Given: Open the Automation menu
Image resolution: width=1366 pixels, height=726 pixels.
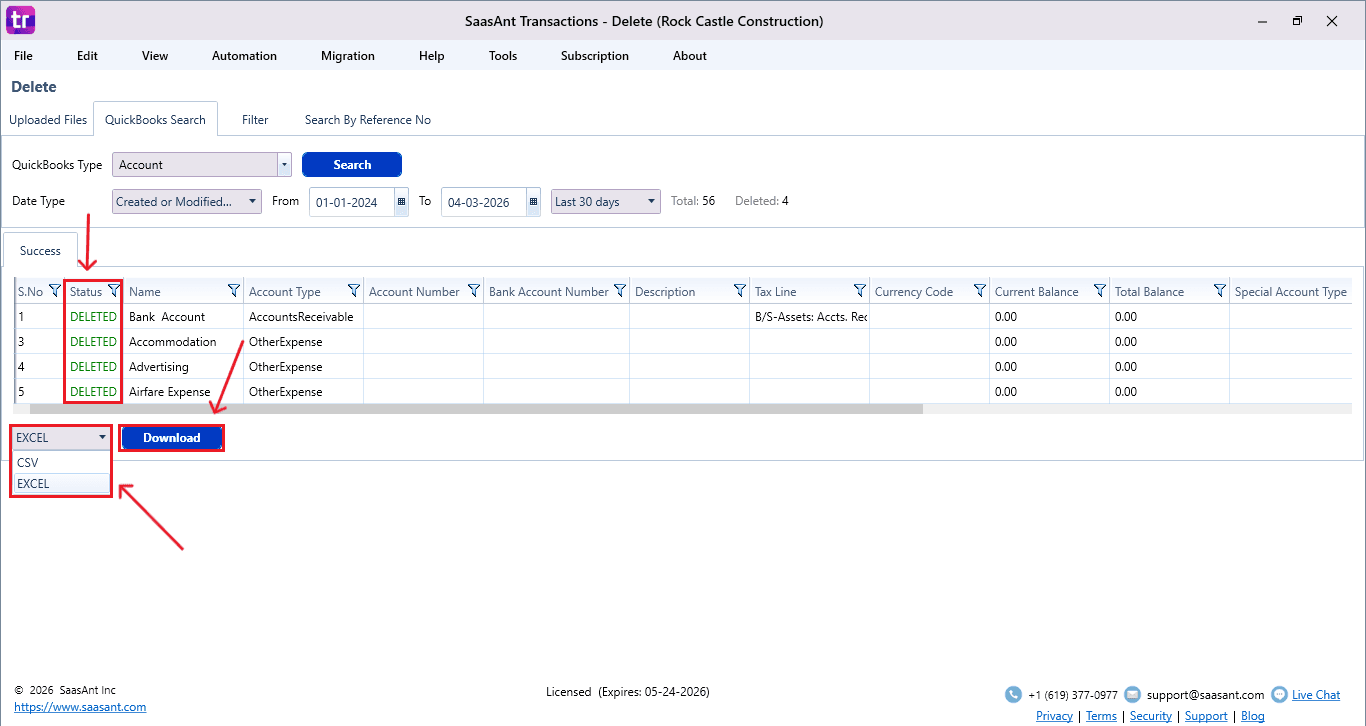Looking at the screenshot, I should [244, 56].
